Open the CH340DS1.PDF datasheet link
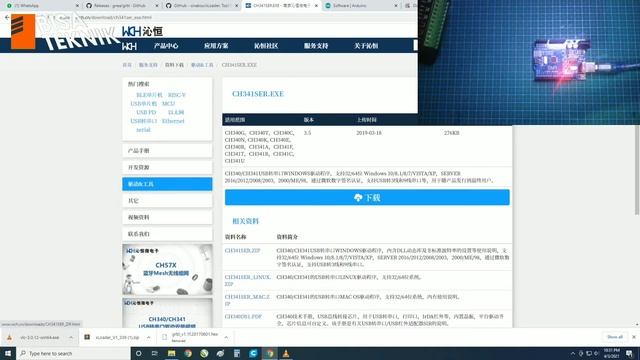640x360 pixels. point(243,317)
